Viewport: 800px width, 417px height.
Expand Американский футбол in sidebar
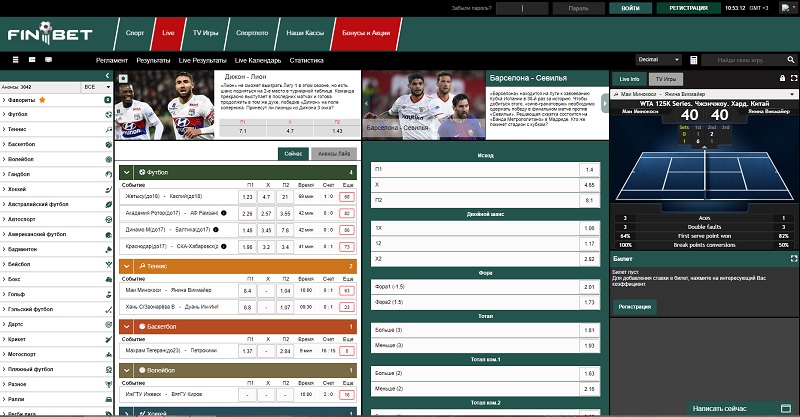tap(56, 234)
